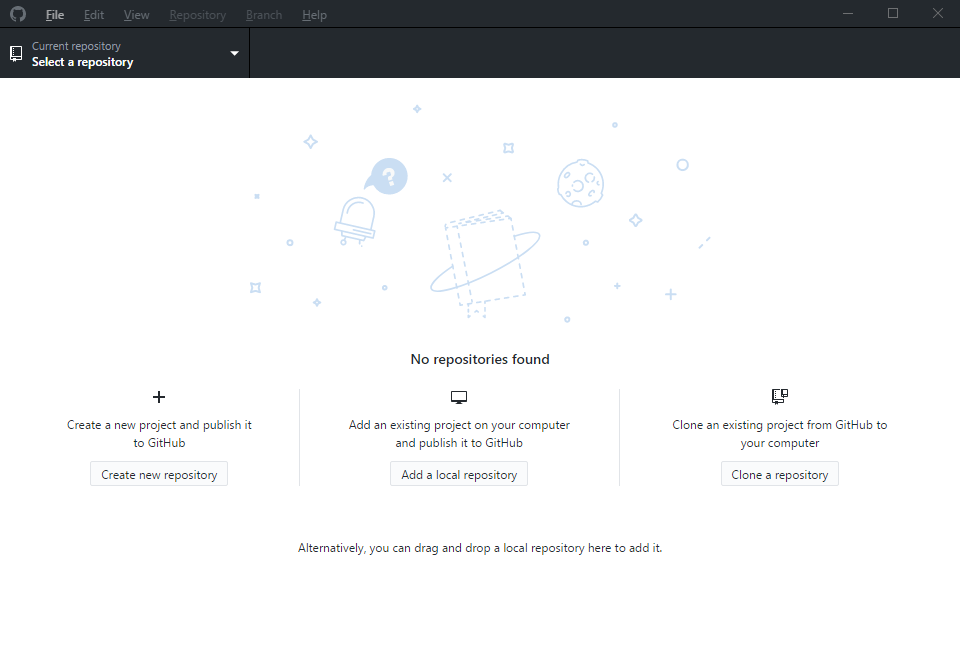Click the drag and drop hint text

point(480,547)
